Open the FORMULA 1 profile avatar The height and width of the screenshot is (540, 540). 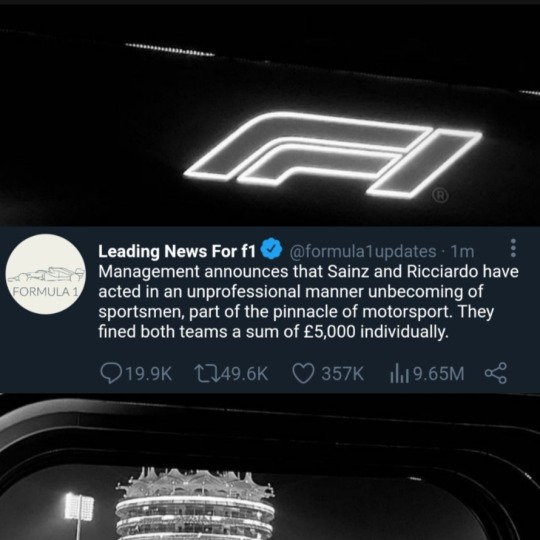(45, 274)
